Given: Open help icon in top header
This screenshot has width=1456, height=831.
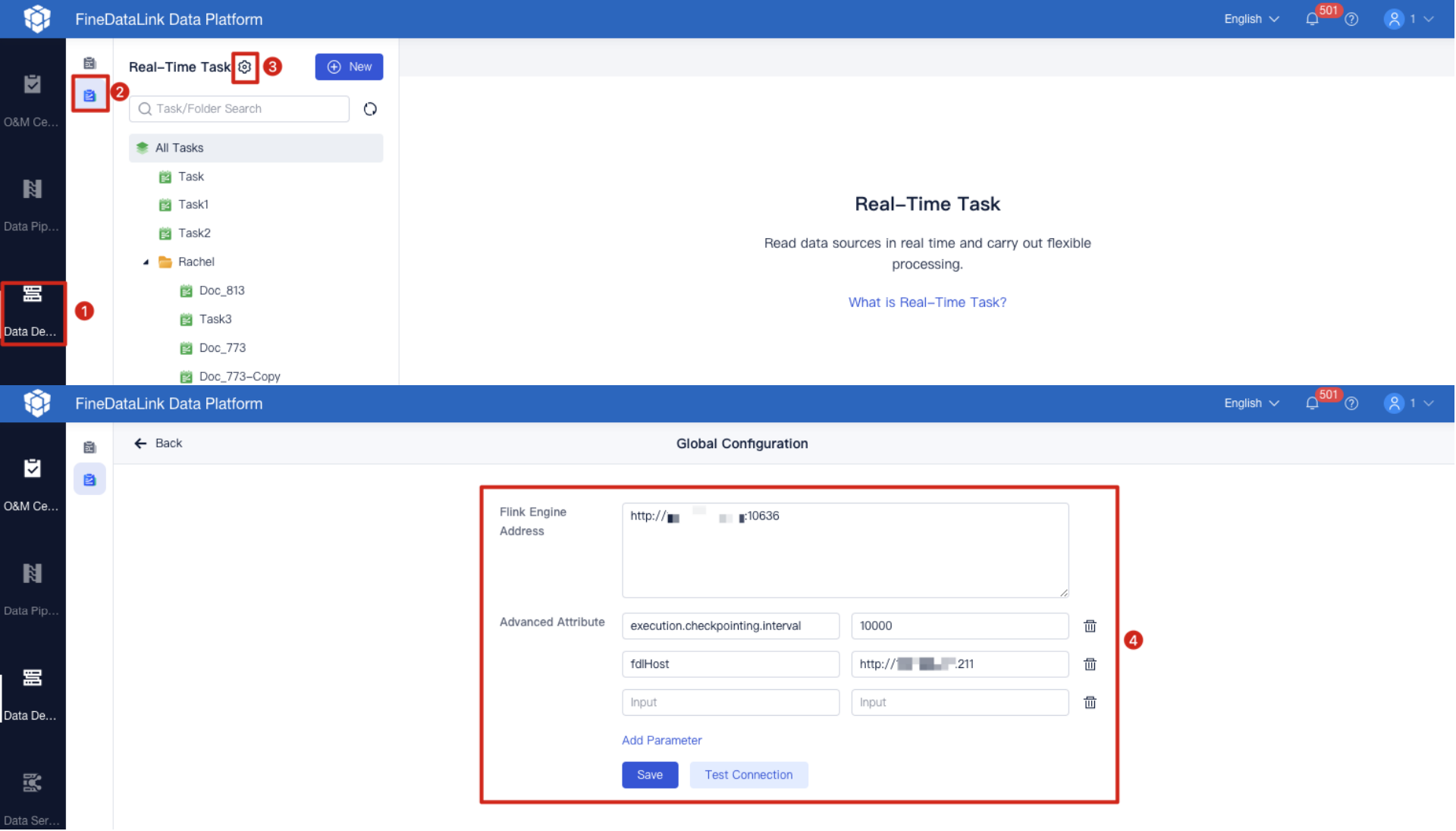Looking at the screenshot, I should (1351, 19).
